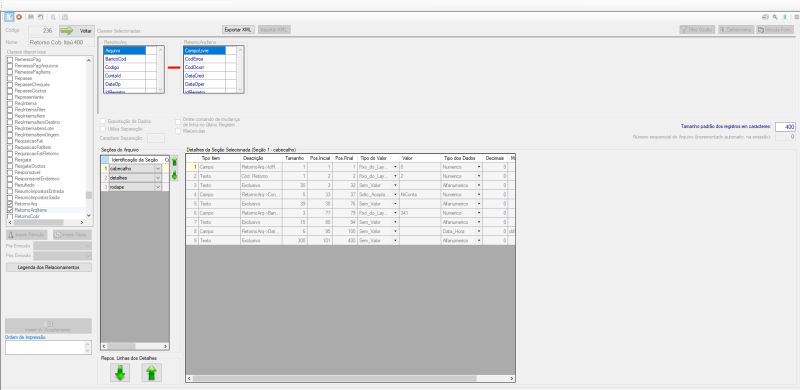
Task: Open the rodape section dropdown
Action: point(158,187)
